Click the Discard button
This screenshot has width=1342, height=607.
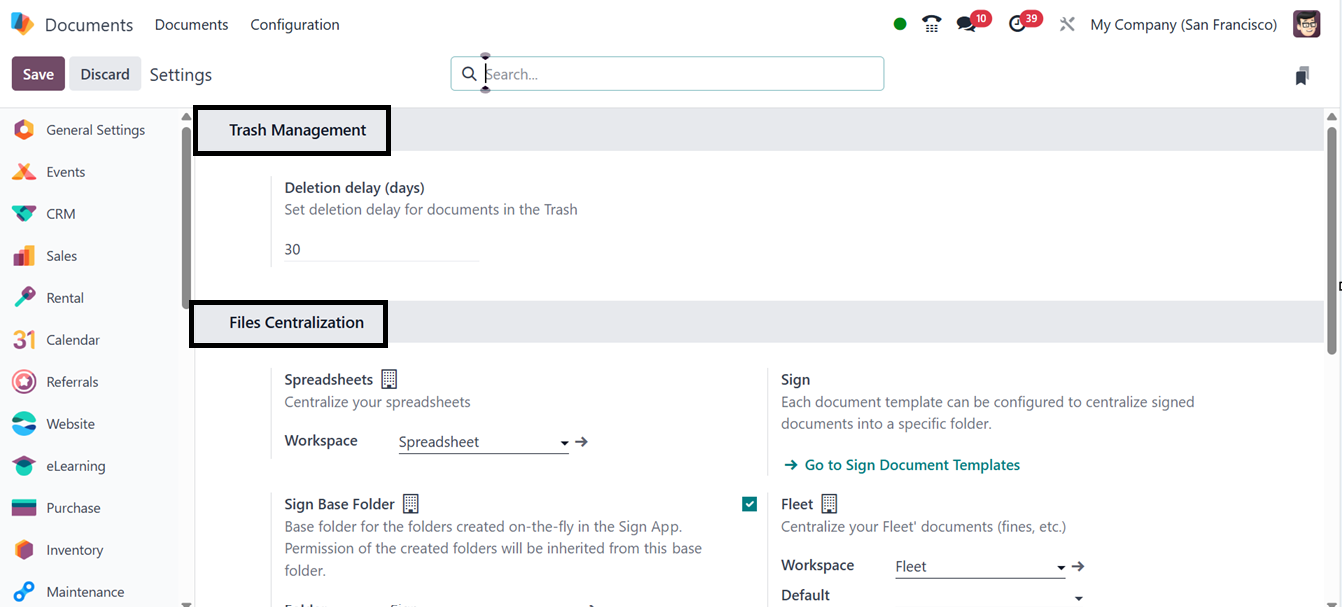105,74
